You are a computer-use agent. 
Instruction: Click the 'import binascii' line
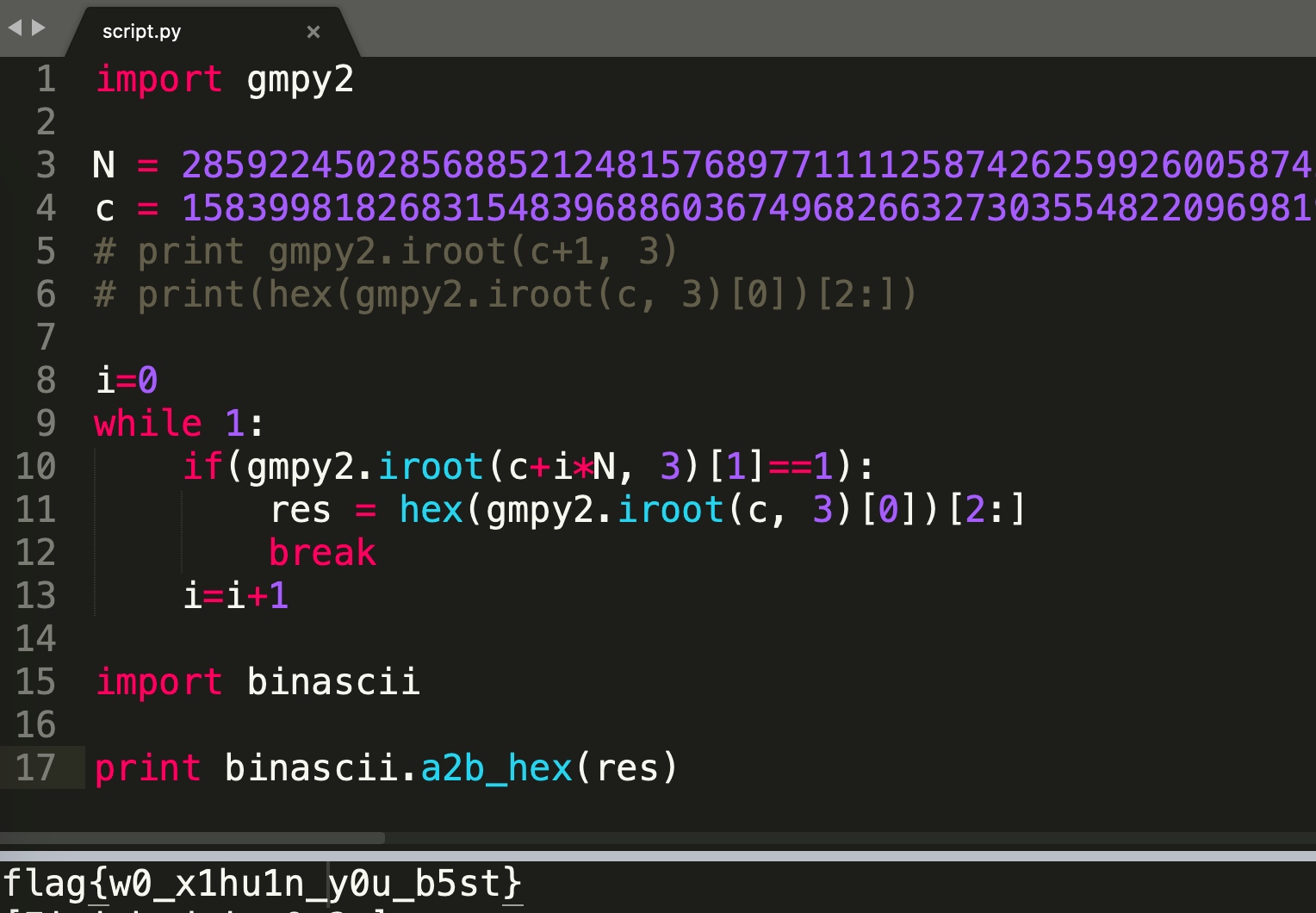[x=258, y=681]
